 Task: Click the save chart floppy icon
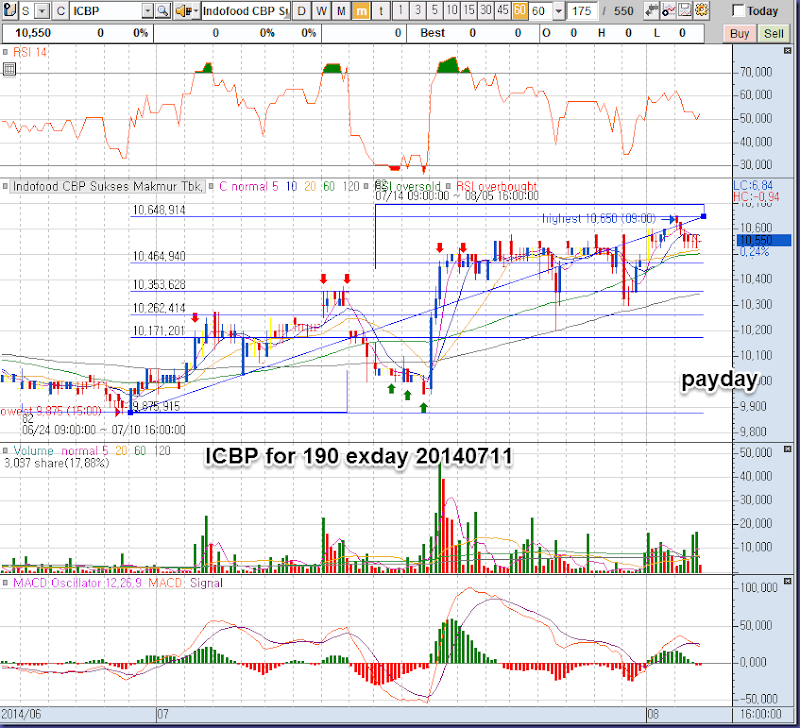(x=685, y=10)
